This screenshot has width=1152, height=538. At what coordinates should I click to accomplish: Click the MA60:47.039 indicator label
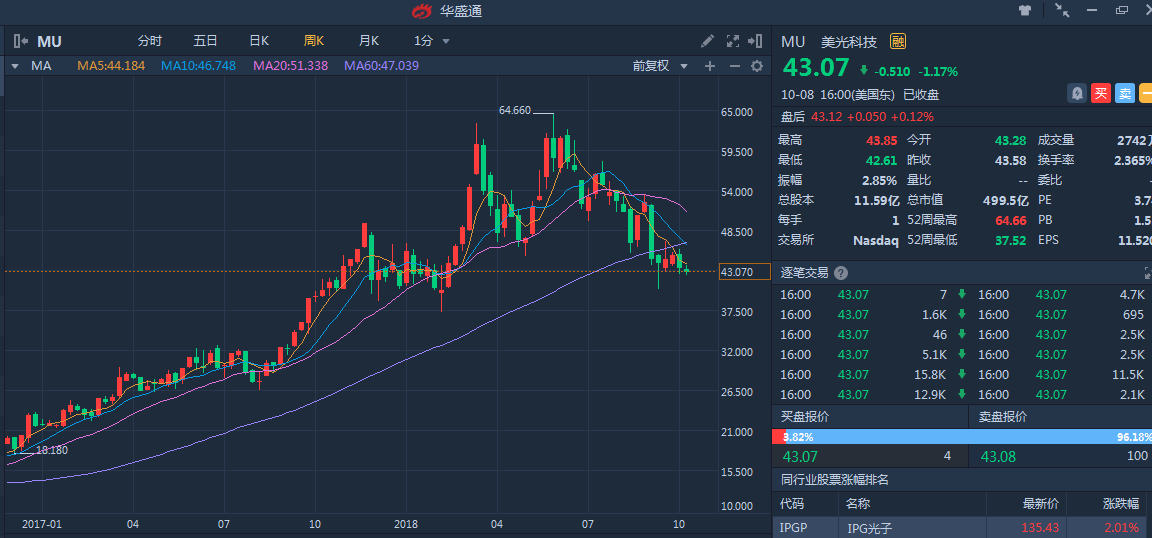point(381,66)
